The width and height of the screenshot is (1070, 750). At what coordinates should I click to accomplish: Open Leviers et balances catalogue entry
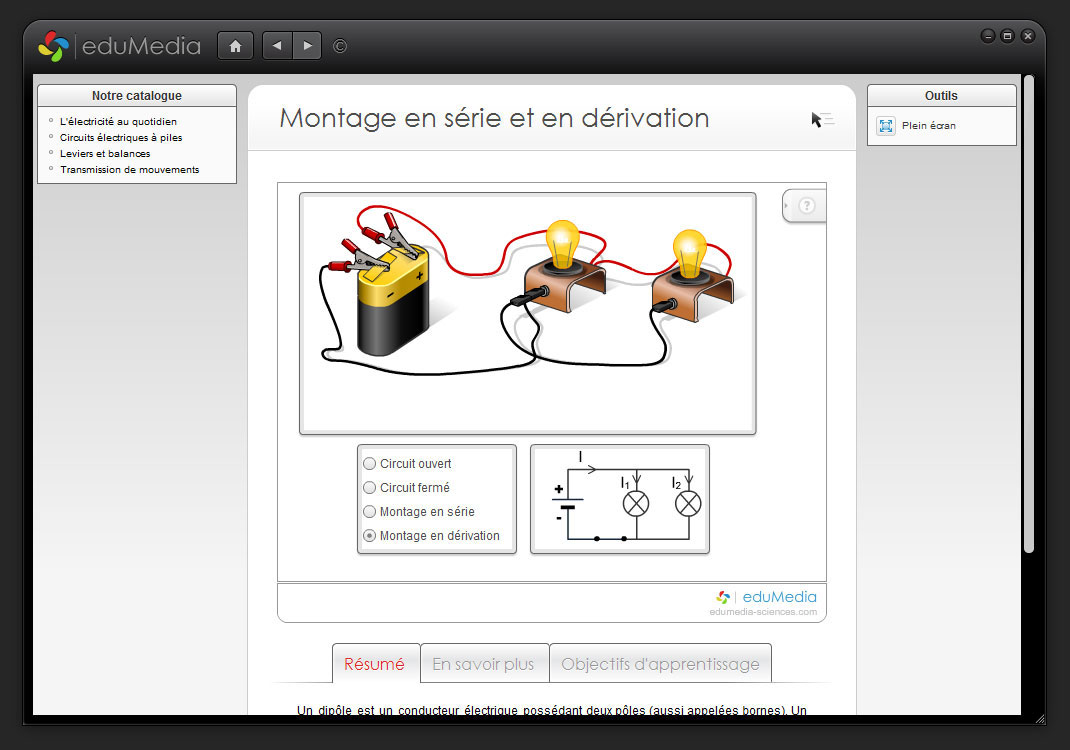point(105,154)
